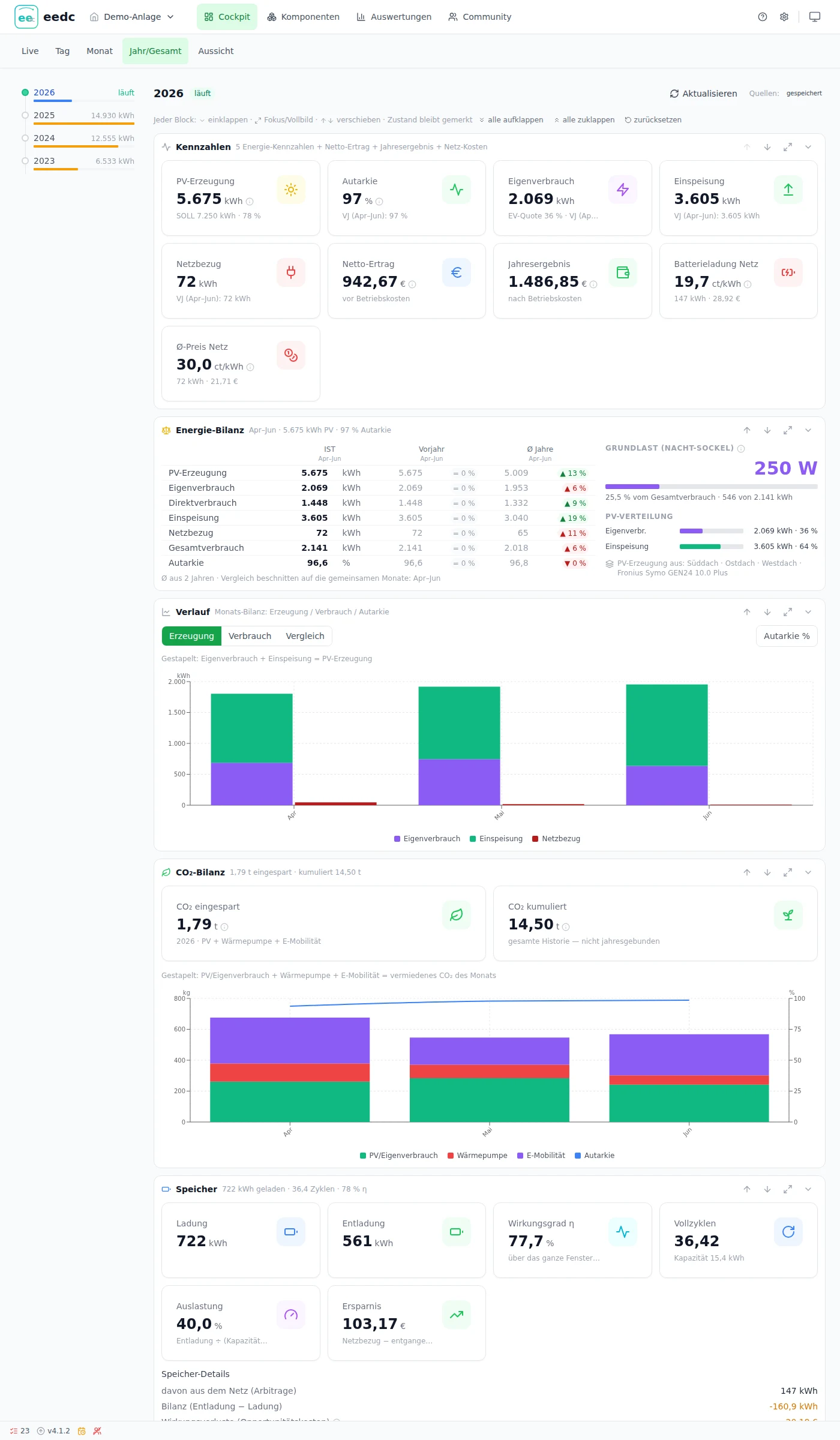This screenshot has width=840, height=1440.
Task: Move the Energie-Bilanz block up
Action: click(x=747, y=430)
